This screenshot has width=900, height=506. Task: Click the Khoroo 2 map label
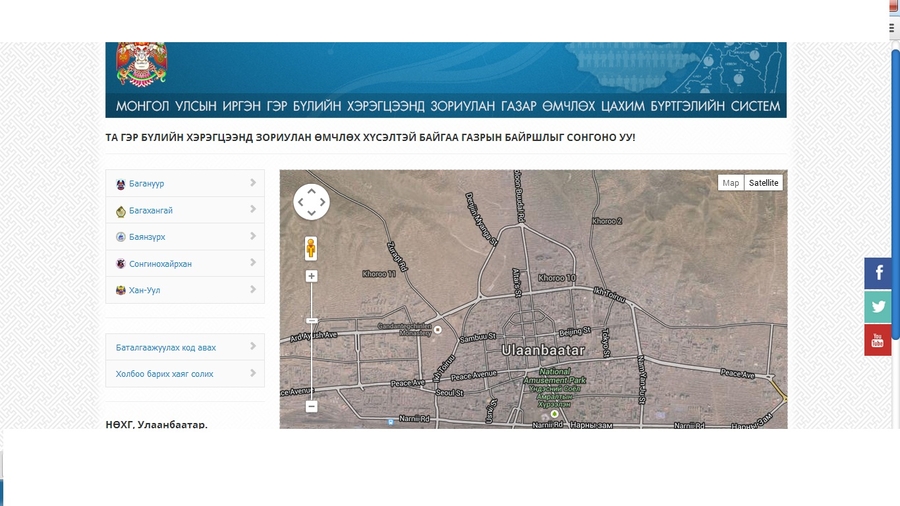coord(607,221)
